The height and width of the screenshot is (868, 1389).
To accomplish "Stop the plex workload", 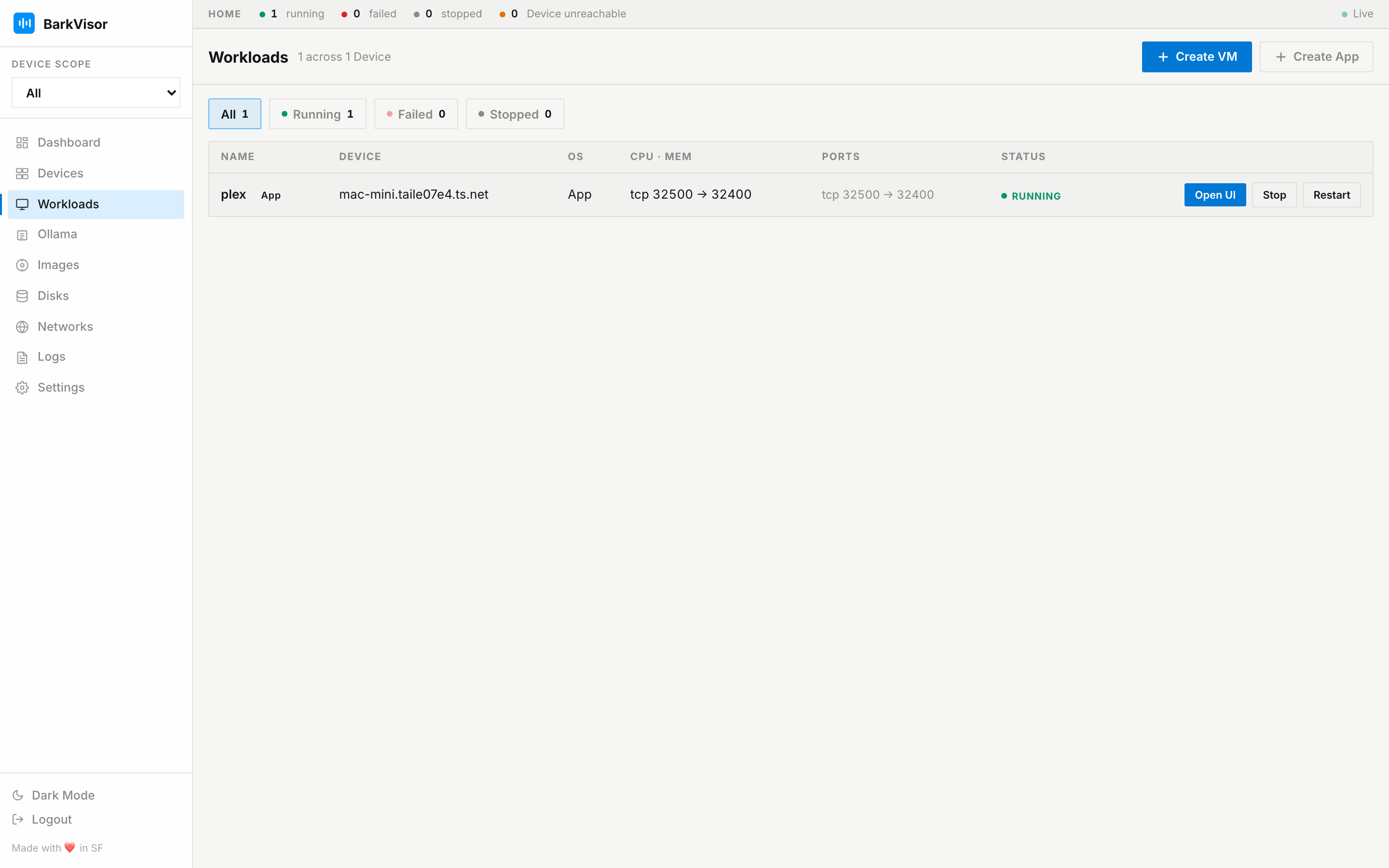I will (1274, 195).
